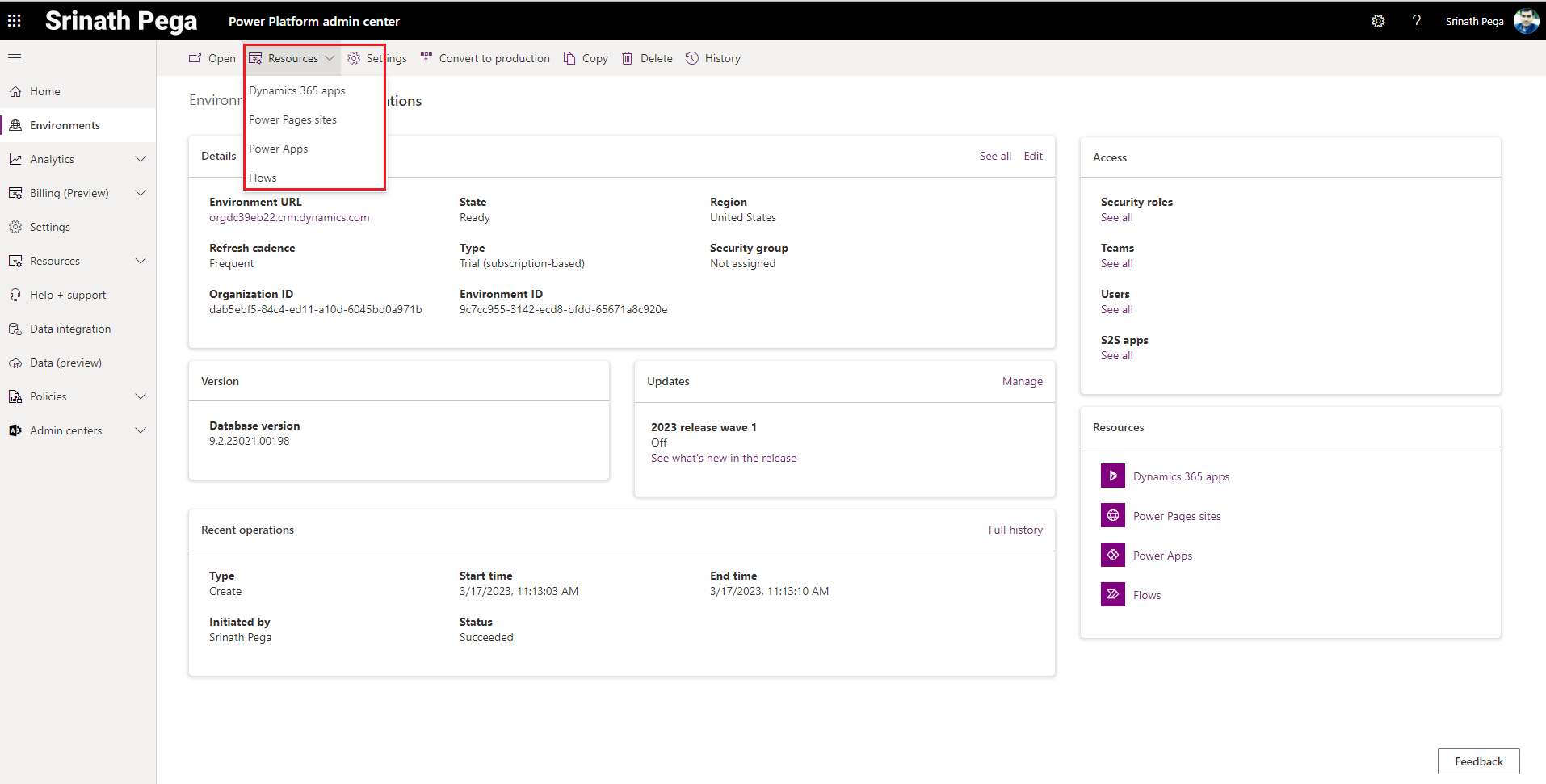The image size is (1546, 784).
Task: Click the settings gear icon in header
Action: click(1378, 21)
